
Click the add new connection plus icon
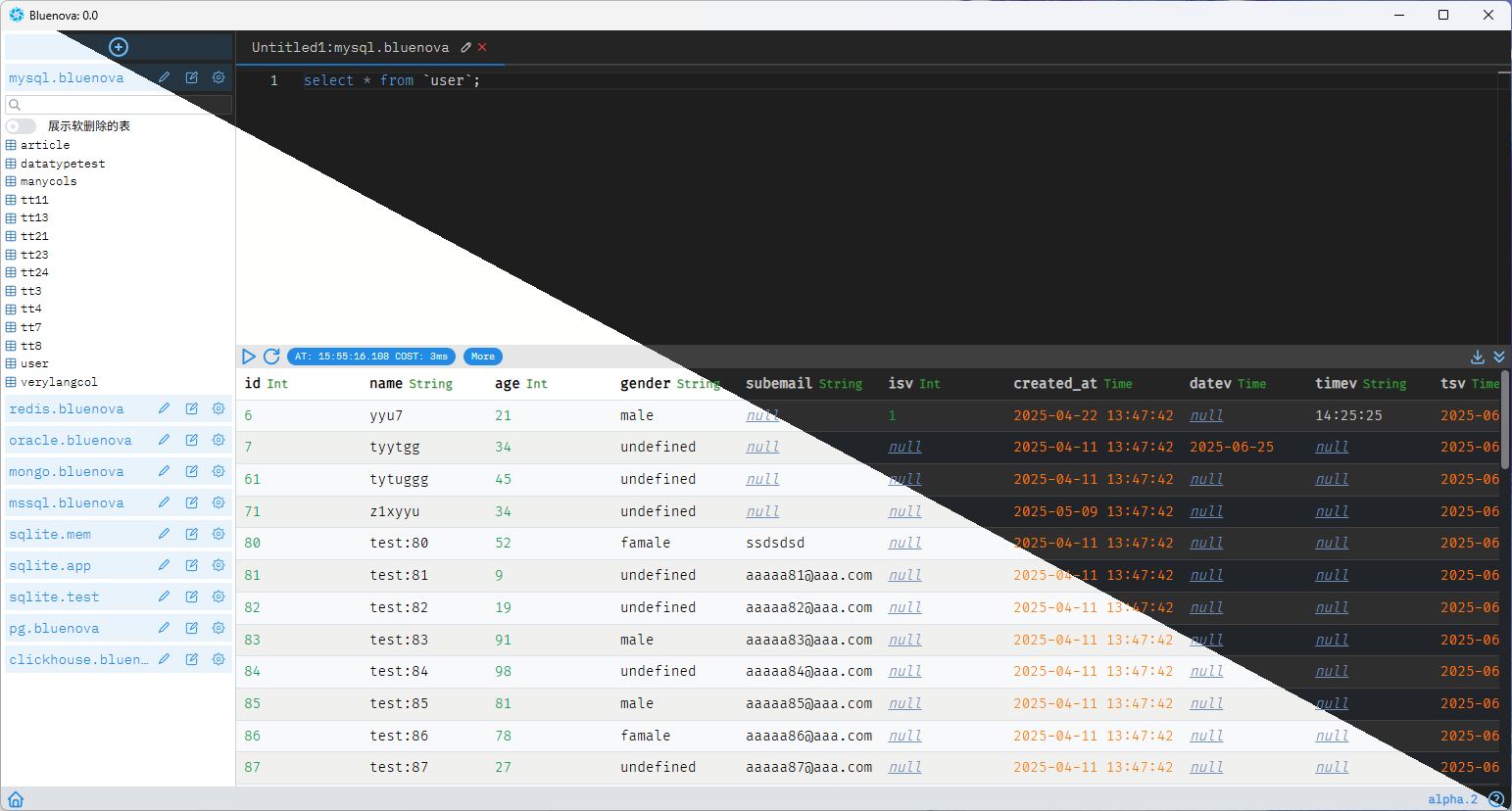click(x=119, y=47)
